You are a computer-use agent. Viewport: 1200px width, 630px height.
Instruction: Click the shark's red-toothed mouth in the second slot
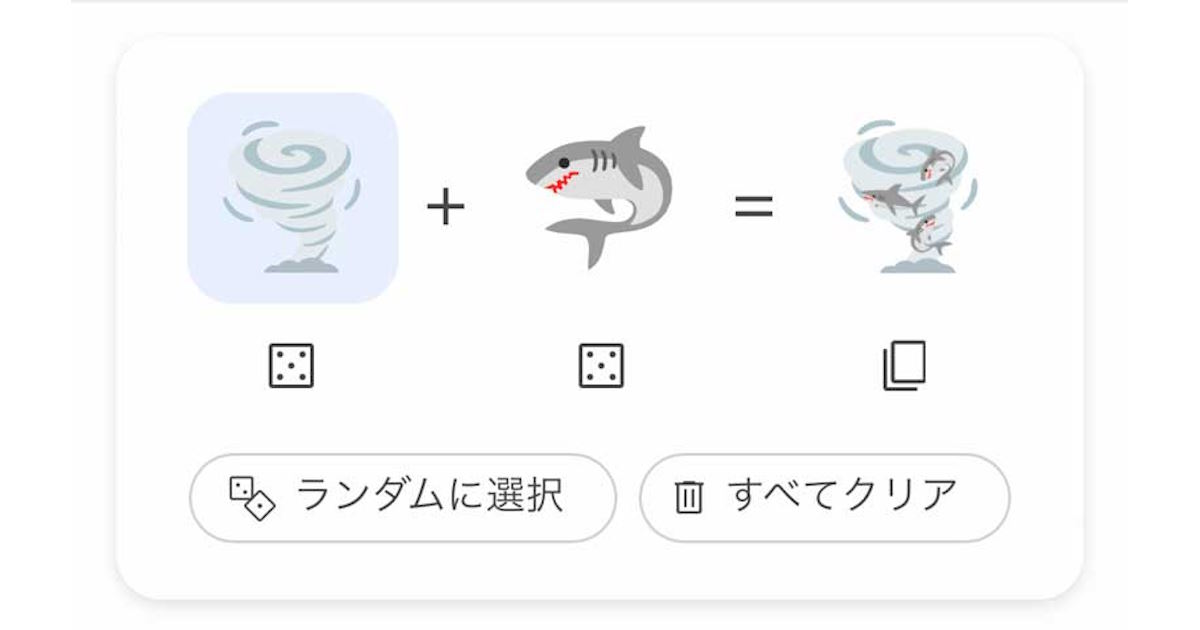(561, 183)
